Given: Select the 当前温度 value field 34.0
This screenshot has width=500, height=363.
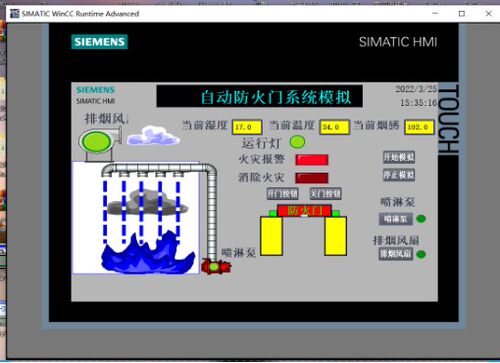Looking at the screenshot, I should click(x=334, y=127).
